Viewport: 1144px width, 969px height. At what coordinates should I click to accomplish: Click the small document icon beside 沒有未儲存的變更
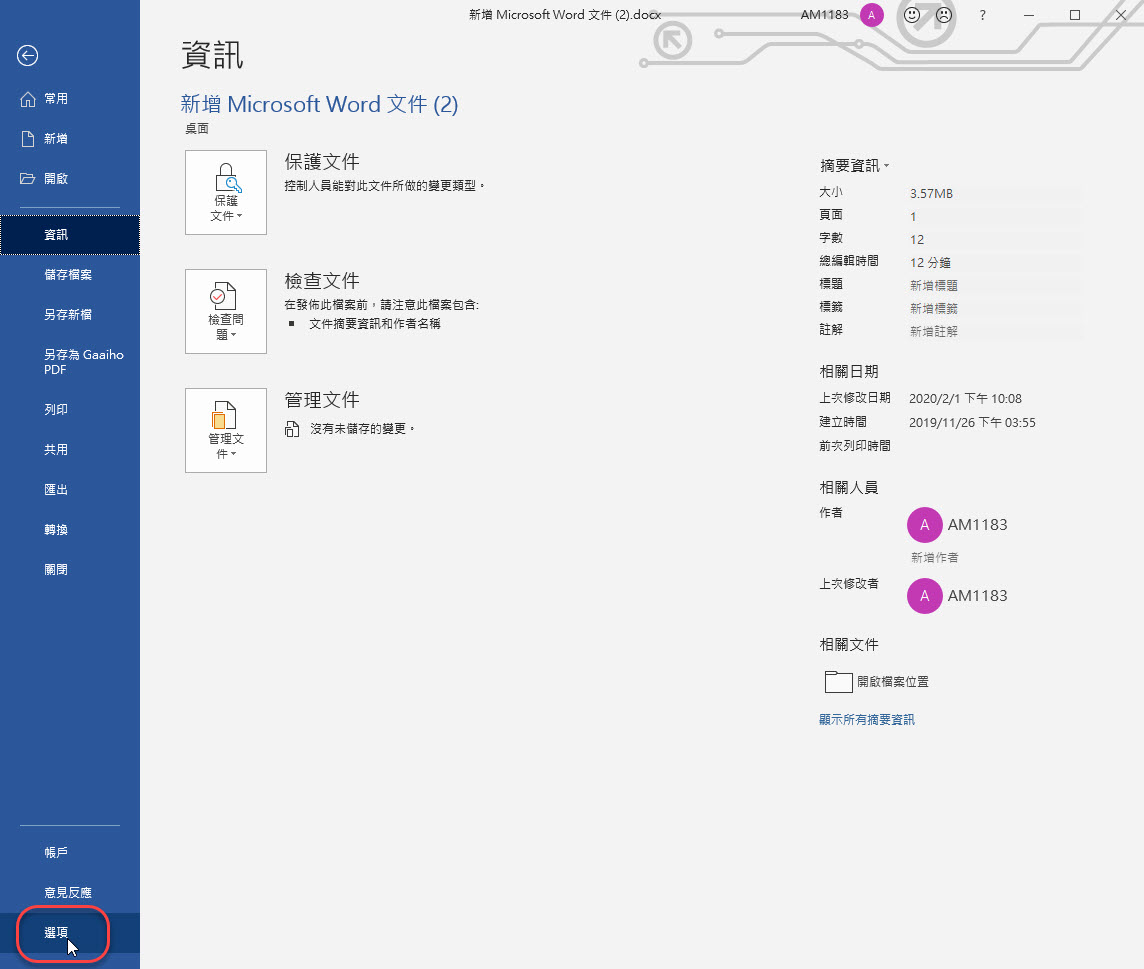pyautogui.click(x=292, y=429)
